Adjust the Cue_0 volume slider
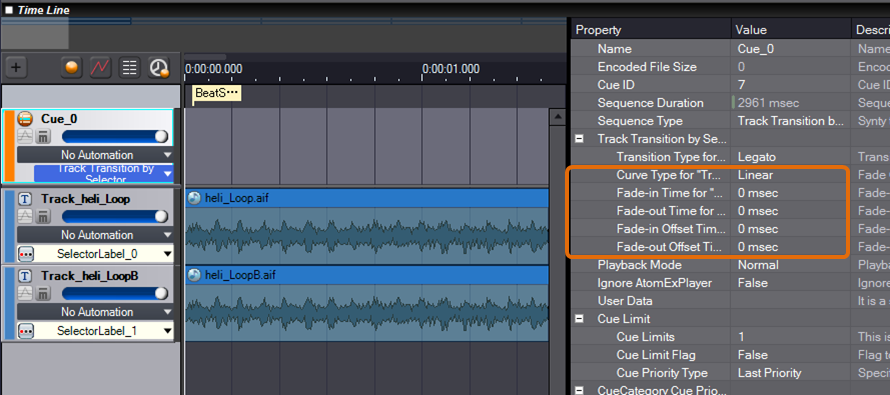The image size is (890, 395). [x=115, y=137]
